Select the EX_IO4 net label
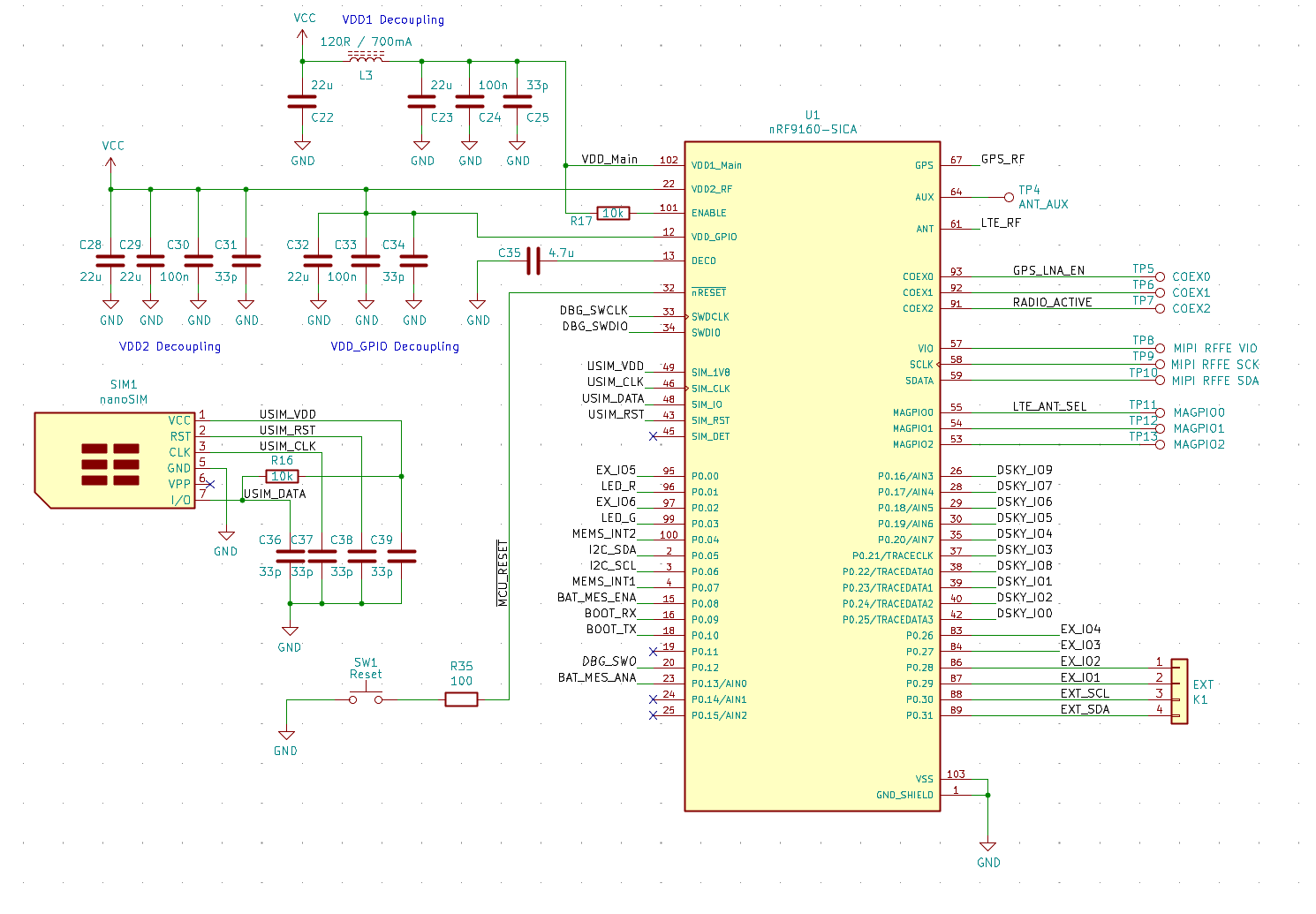The image size is (1316, 914). (x=1080, y=629)
